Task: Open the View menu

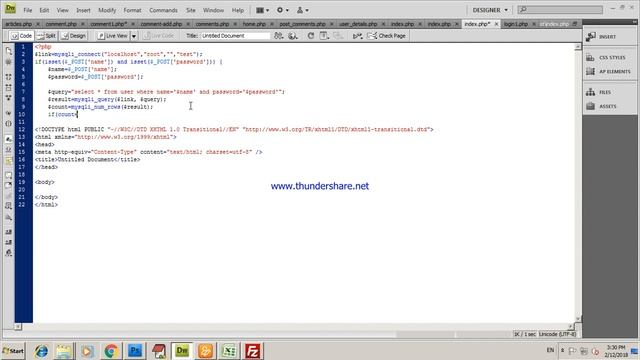Action: [62, 10]
